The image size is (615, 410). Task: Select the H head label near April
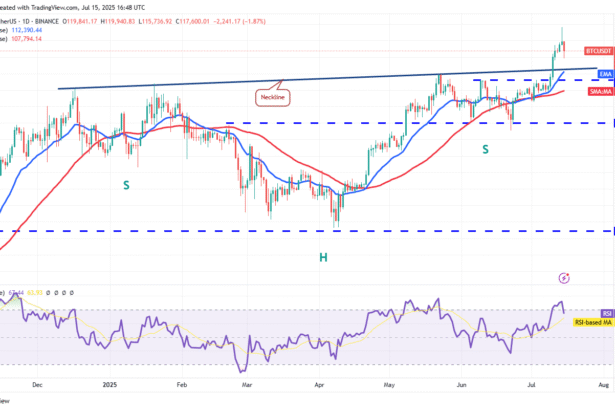coord(324,257)
